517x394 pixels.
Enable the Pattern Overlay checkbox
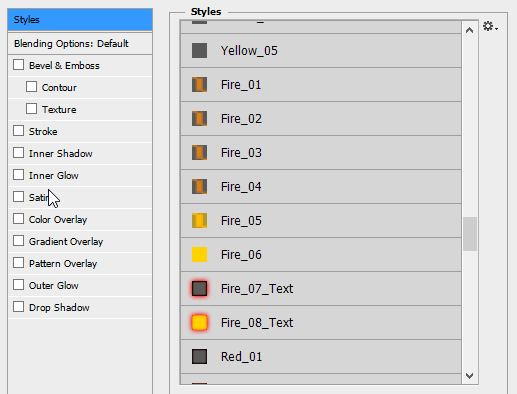click(18, 263)
